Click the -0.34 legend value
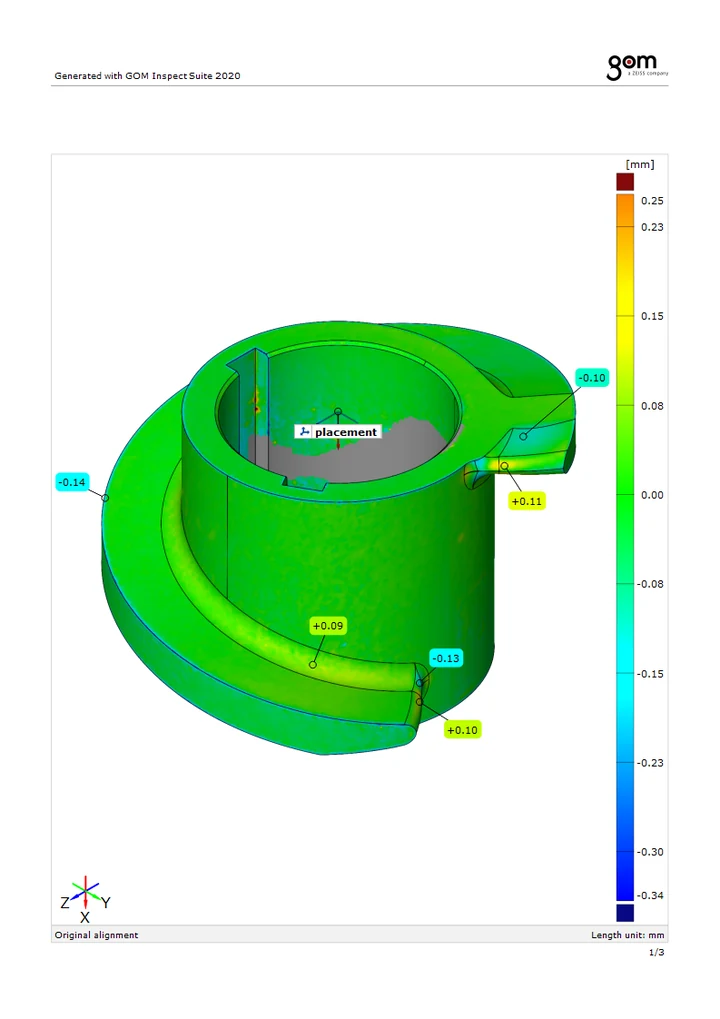720x1019 pixels. click(x=650, y=896)
